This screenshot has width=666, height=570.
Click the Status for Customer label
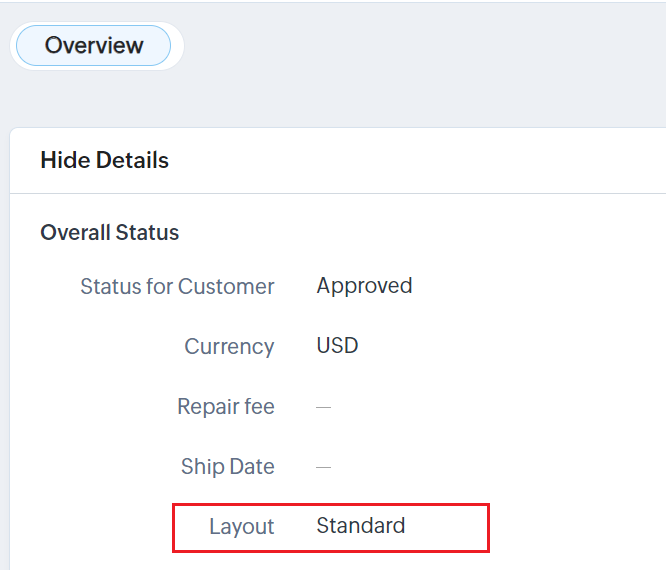[177, 287]
